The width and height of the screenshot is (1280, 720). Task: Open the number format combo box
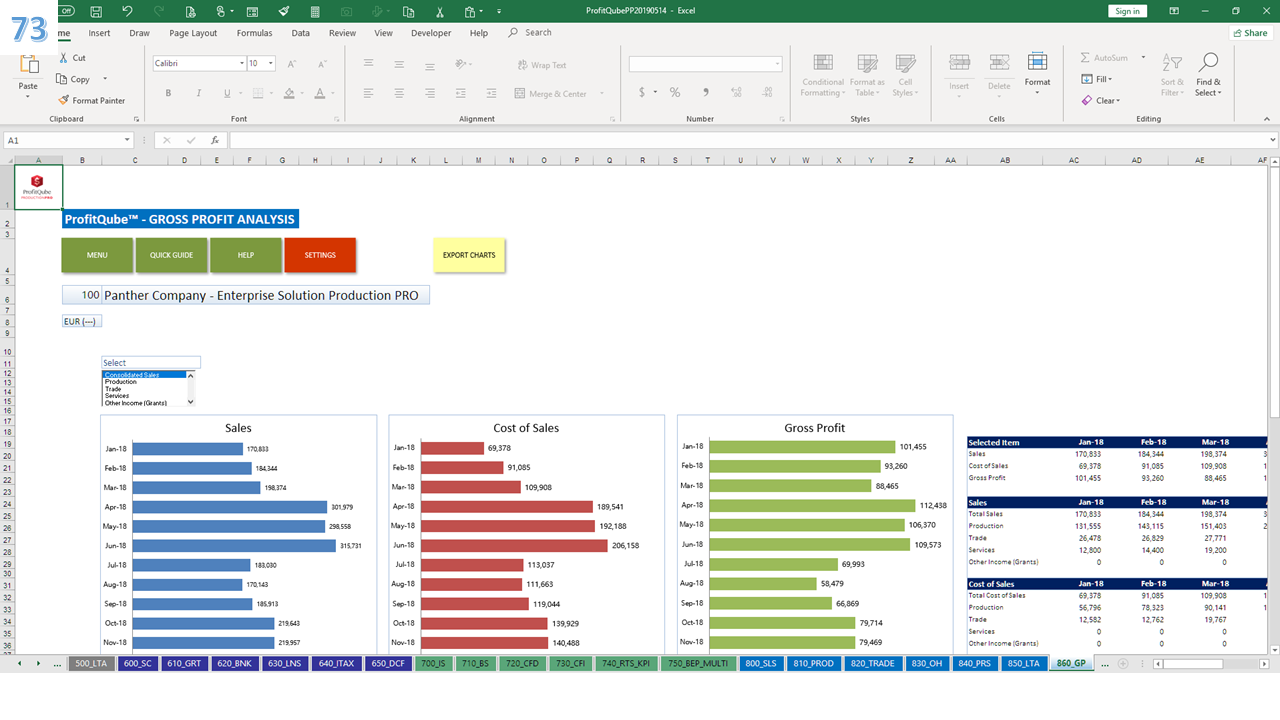coord(705,64)
